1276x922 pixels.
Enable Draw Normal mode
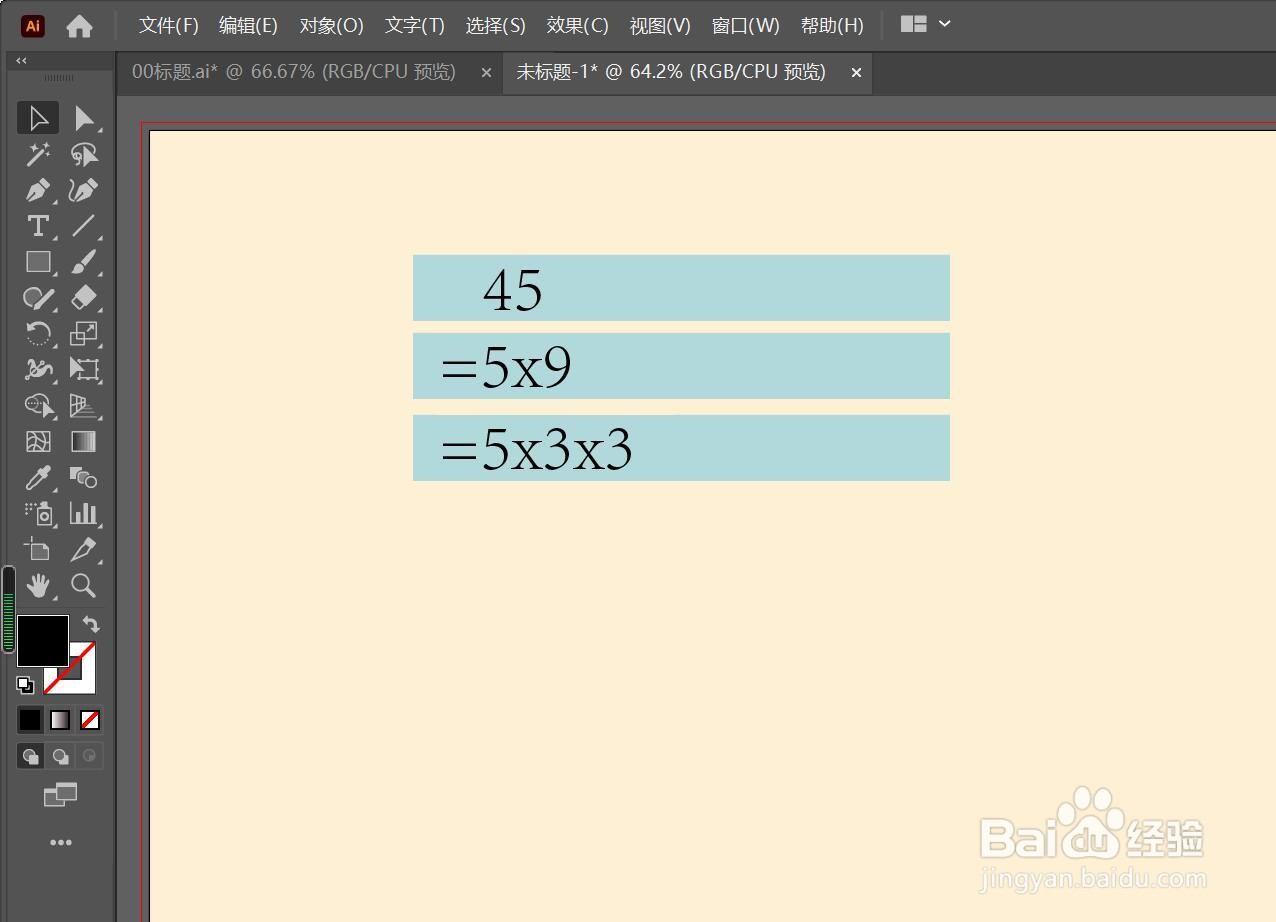(x=30, y=756)
